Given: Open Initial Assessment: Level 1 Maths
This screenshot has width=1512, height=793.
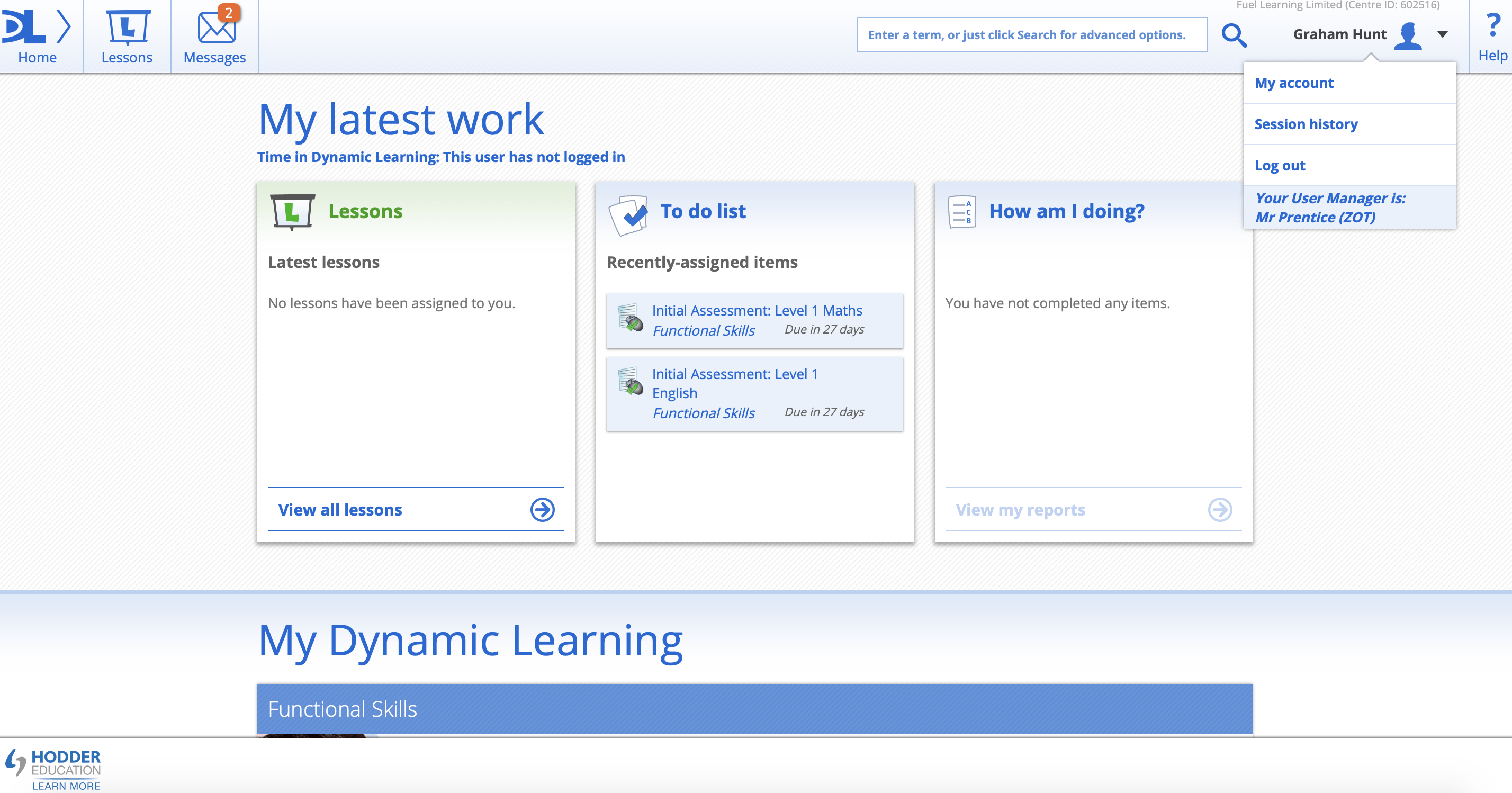Looking at the screenshot, I should (757, 311).
